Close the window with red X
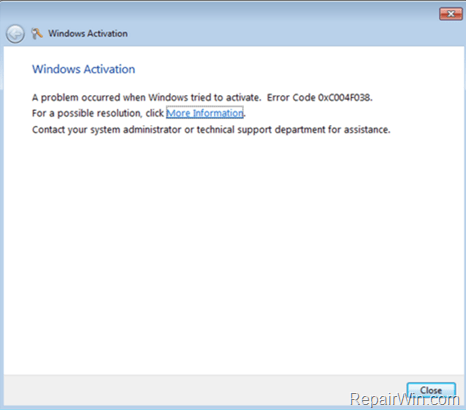 [451, 14]
